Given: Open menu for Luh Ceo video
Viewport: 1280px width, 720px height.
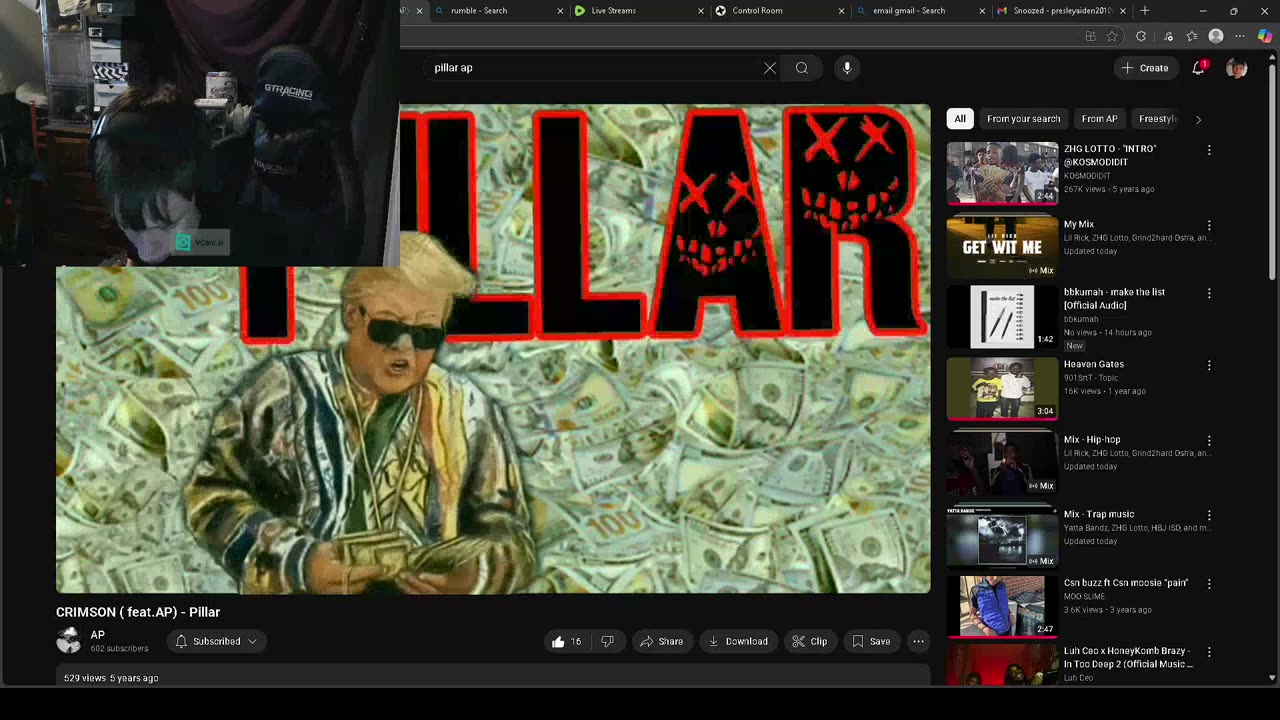Looking at the screenshot, I should coord(1209,652).
